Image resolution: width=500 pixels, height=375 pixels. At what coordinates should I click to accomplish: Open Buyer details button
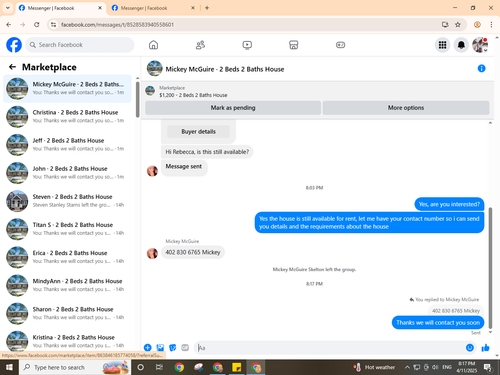[198, 132]
